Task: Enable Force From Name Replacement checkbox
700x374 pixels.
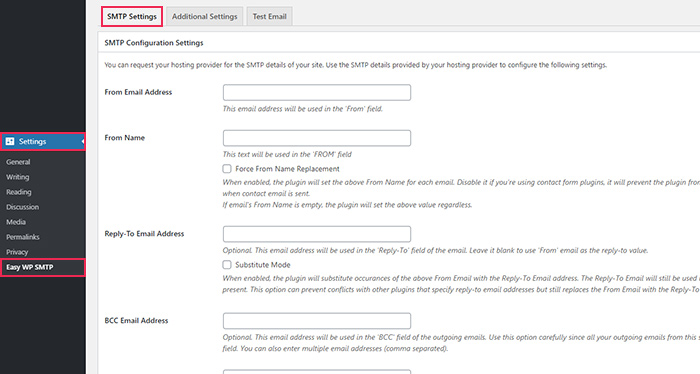Action: (227, 169)
